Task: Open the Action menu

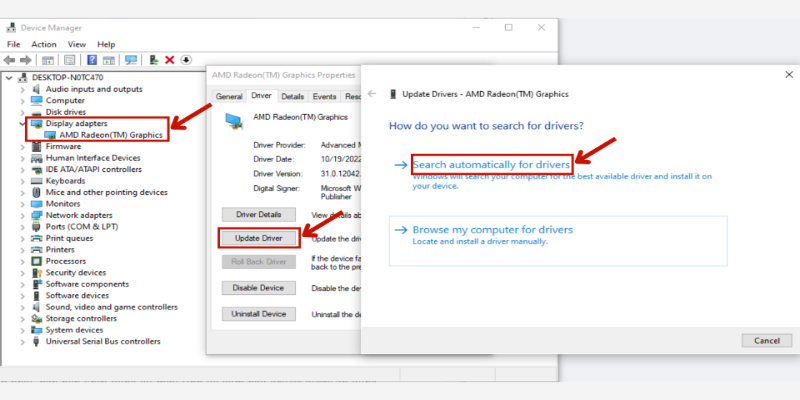Action: pos(44,44)
